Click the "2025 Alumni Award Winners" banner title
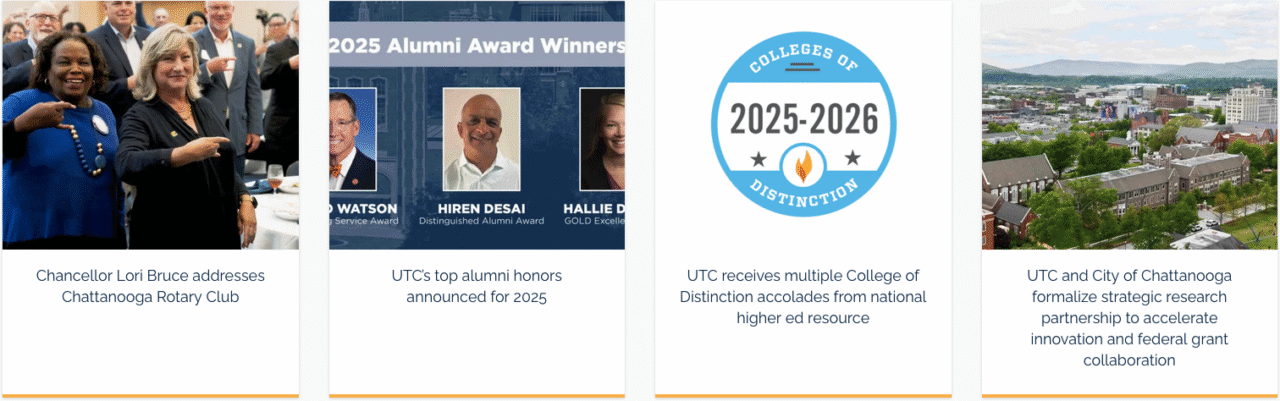1280x401 pixels. [477, 46]
